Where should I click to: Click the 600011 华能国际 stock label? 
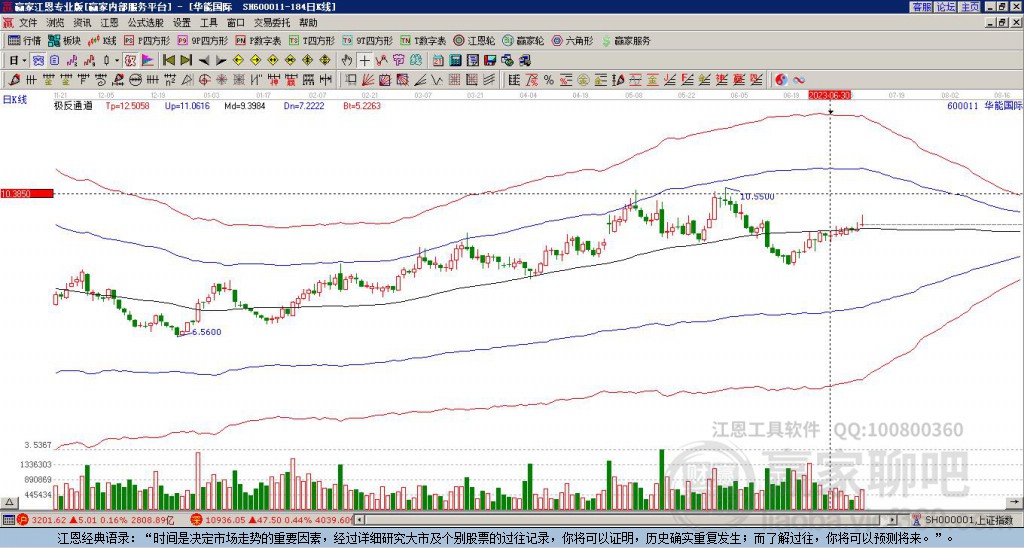click(x=985, y=105)
